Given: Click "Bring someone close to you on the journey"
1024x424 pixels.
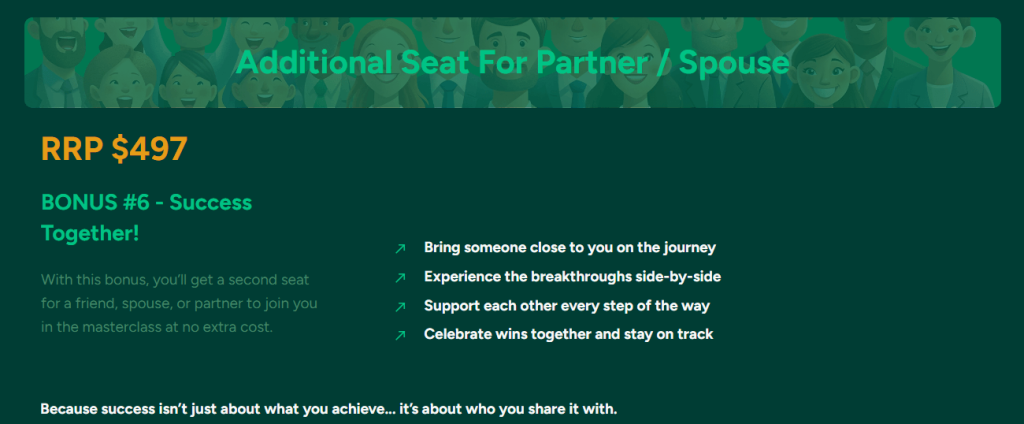Looking at the screenshot, I should 570,247.
